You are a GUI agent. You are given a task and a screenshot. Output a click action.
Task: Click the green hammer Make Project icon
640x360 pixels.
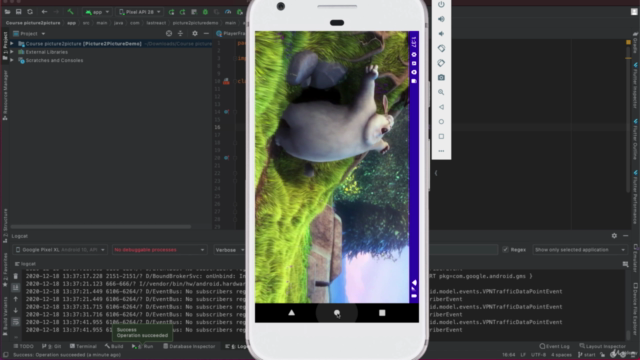click(70, 12)
